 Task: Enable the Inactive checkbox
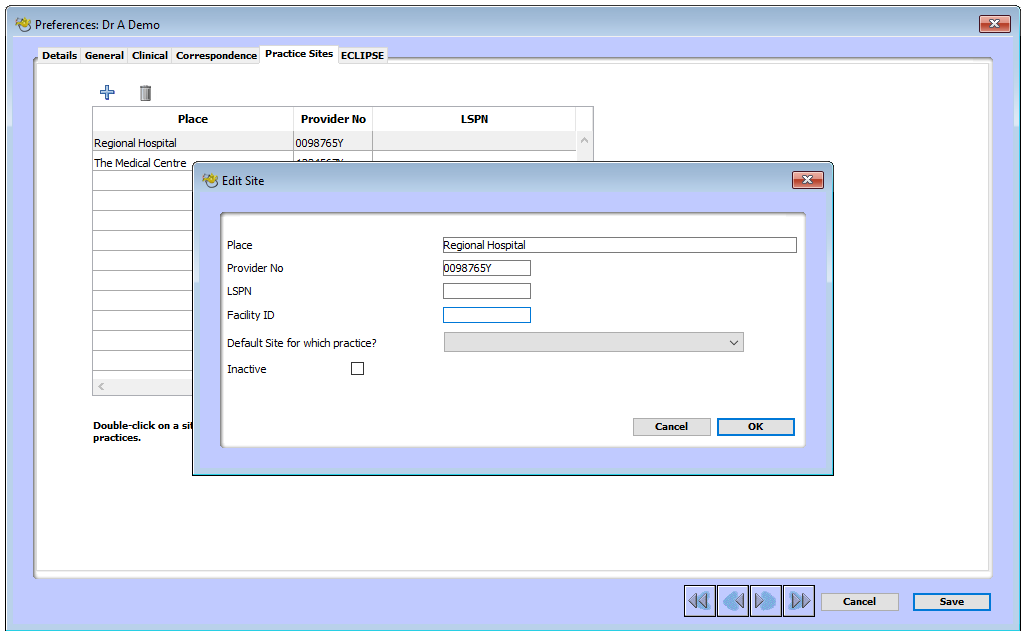pos(357,368)
